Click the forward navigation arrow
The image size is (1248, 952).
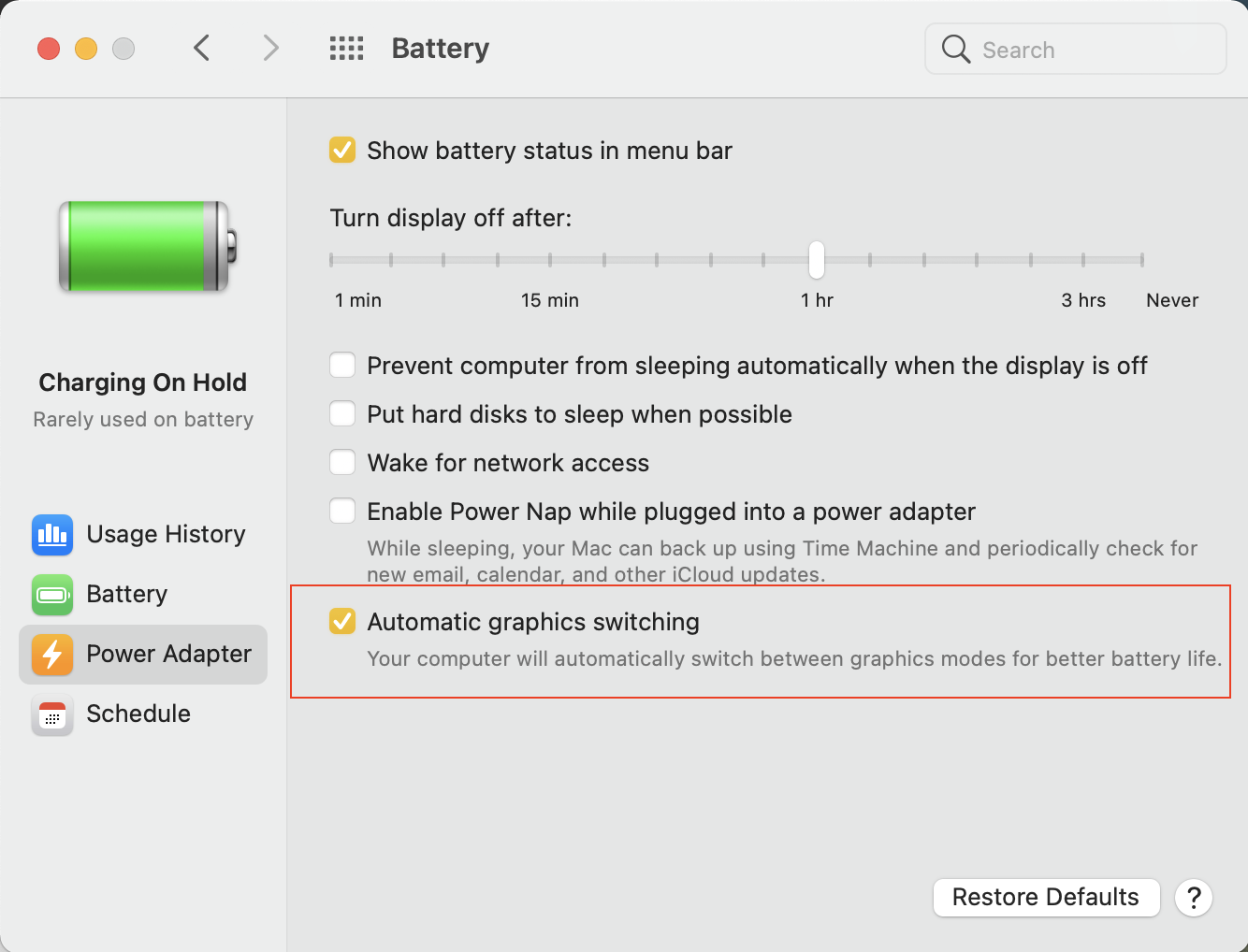coord(270,49)
